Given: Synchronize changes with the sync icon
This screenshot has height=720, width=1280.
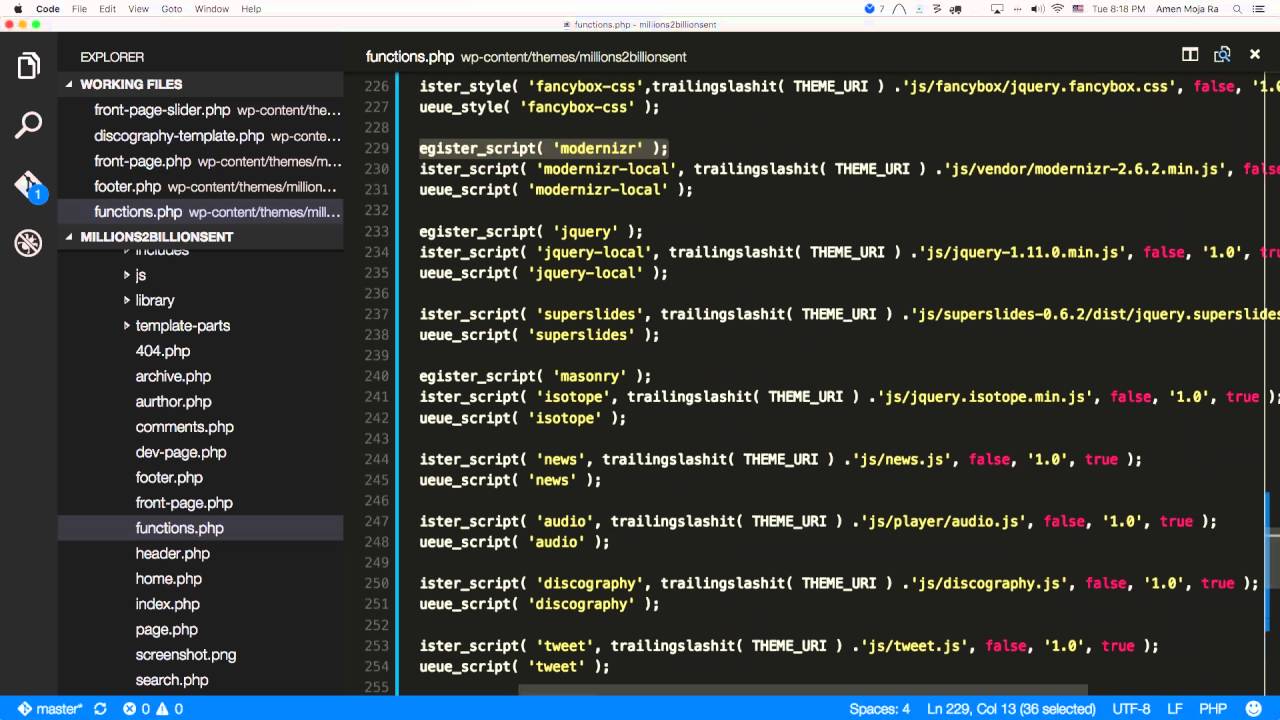Looking at the screenshot, I should click(x=100, y=709).
